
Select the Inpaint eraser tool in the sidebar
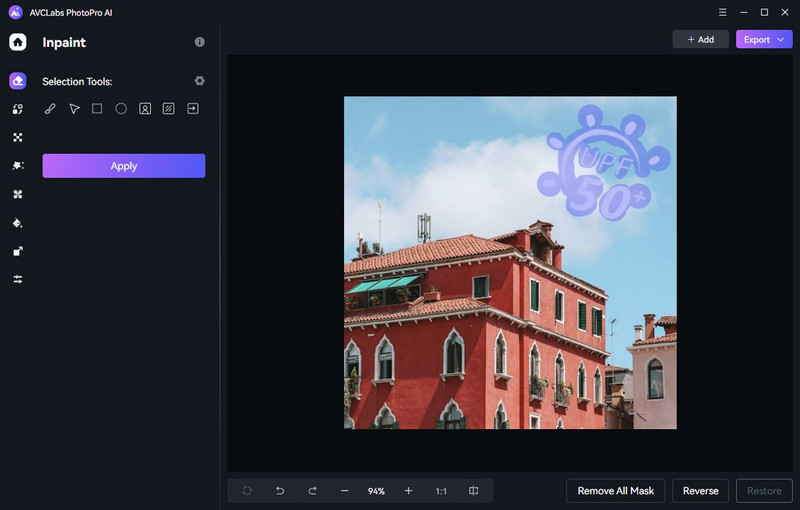tap(18, 81)
